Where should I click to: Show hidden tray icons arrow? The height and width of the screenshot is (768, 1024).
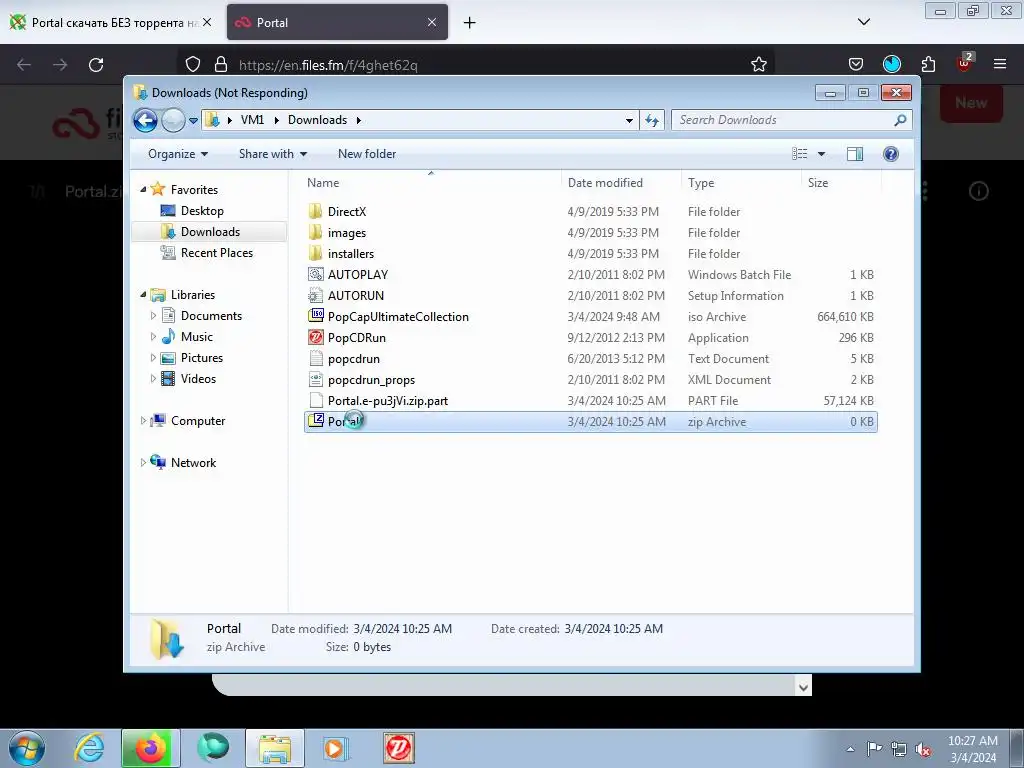tap(850, 749)
